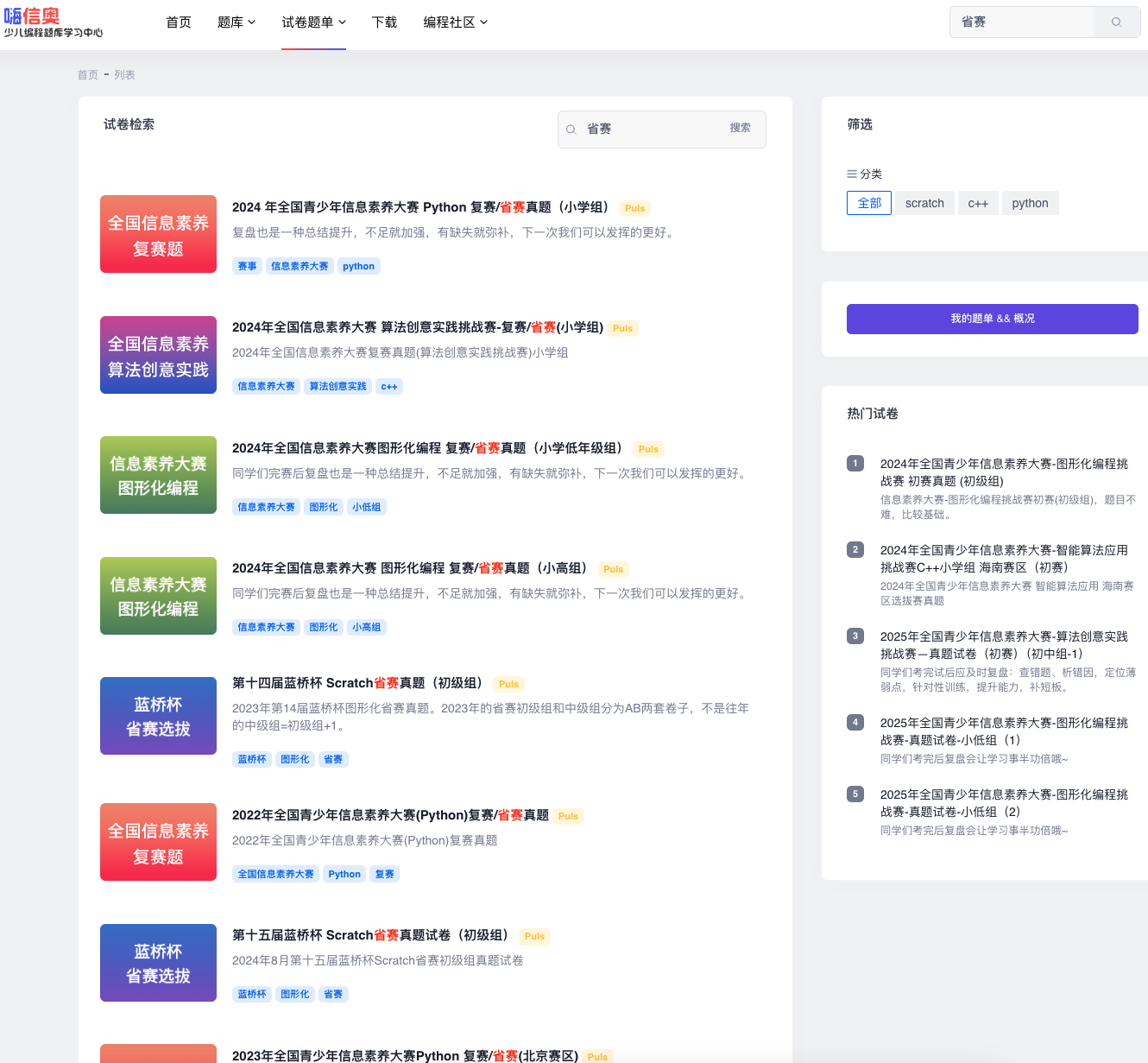Open title 2022年信息素养大赛(Python)复赛/省赛真题
Image resolution: width=1148 pixels, height=1063 pixels.
point(390,815)
